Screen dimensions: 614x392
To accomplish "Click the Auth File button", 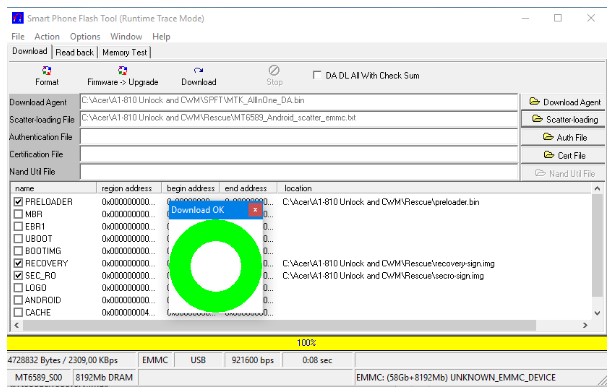I will click(x=563, y=137).
